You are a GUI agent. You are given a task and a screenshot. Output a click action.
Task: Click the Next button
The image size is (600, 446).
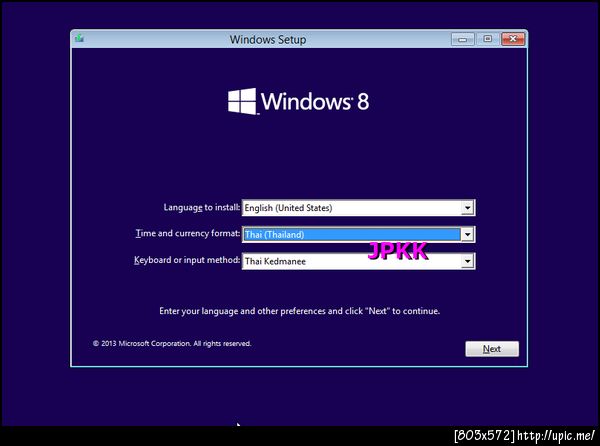pos(492,349)
